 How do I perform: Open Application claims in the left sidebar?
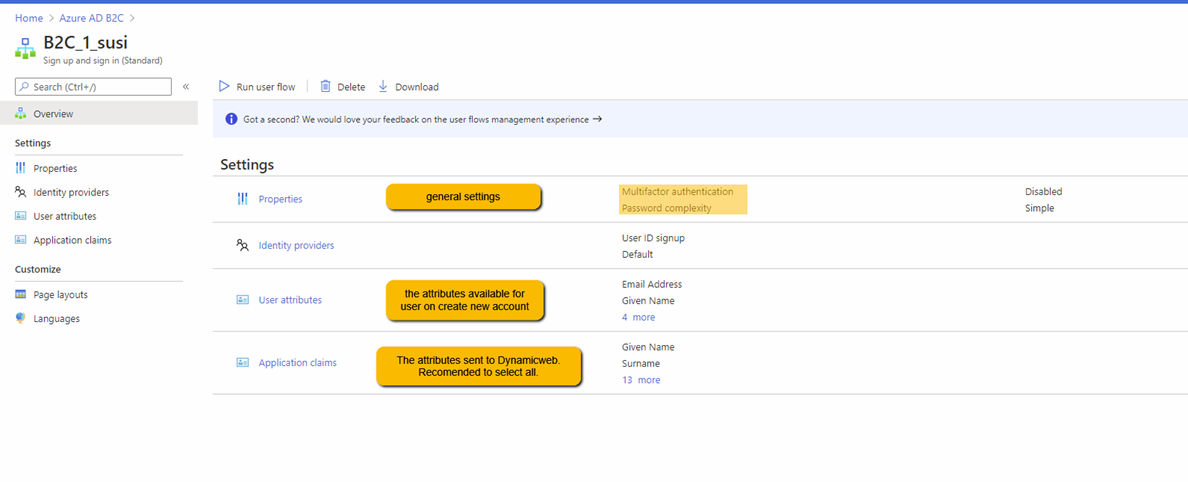tap(72, 240)
